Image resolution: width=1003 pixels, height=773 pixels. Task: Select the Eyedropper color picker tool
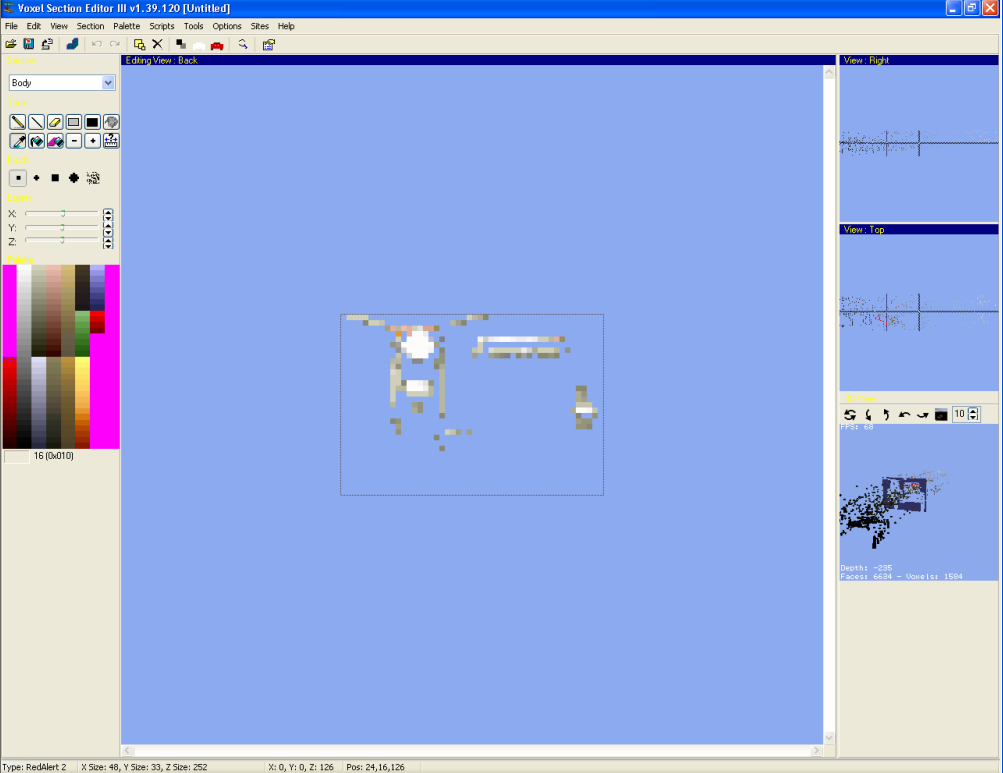pyautogui.click(x=18, y=141)
